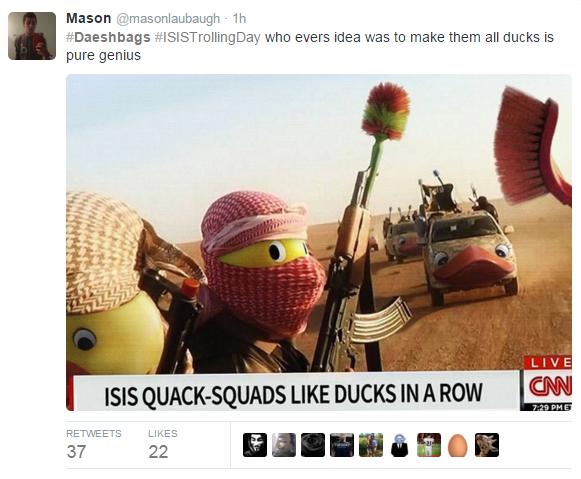Viewport: 581px width, 479px height.
Task: Open the #Daeshbags hashtag
Action: (x=108, y=37)
